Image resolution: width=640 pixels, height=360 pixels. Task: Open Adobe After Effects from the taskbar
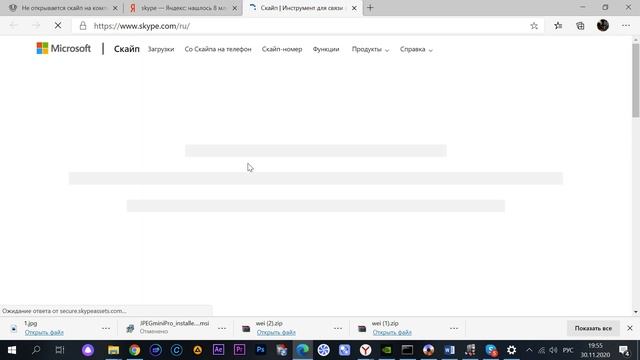point(218,350)
